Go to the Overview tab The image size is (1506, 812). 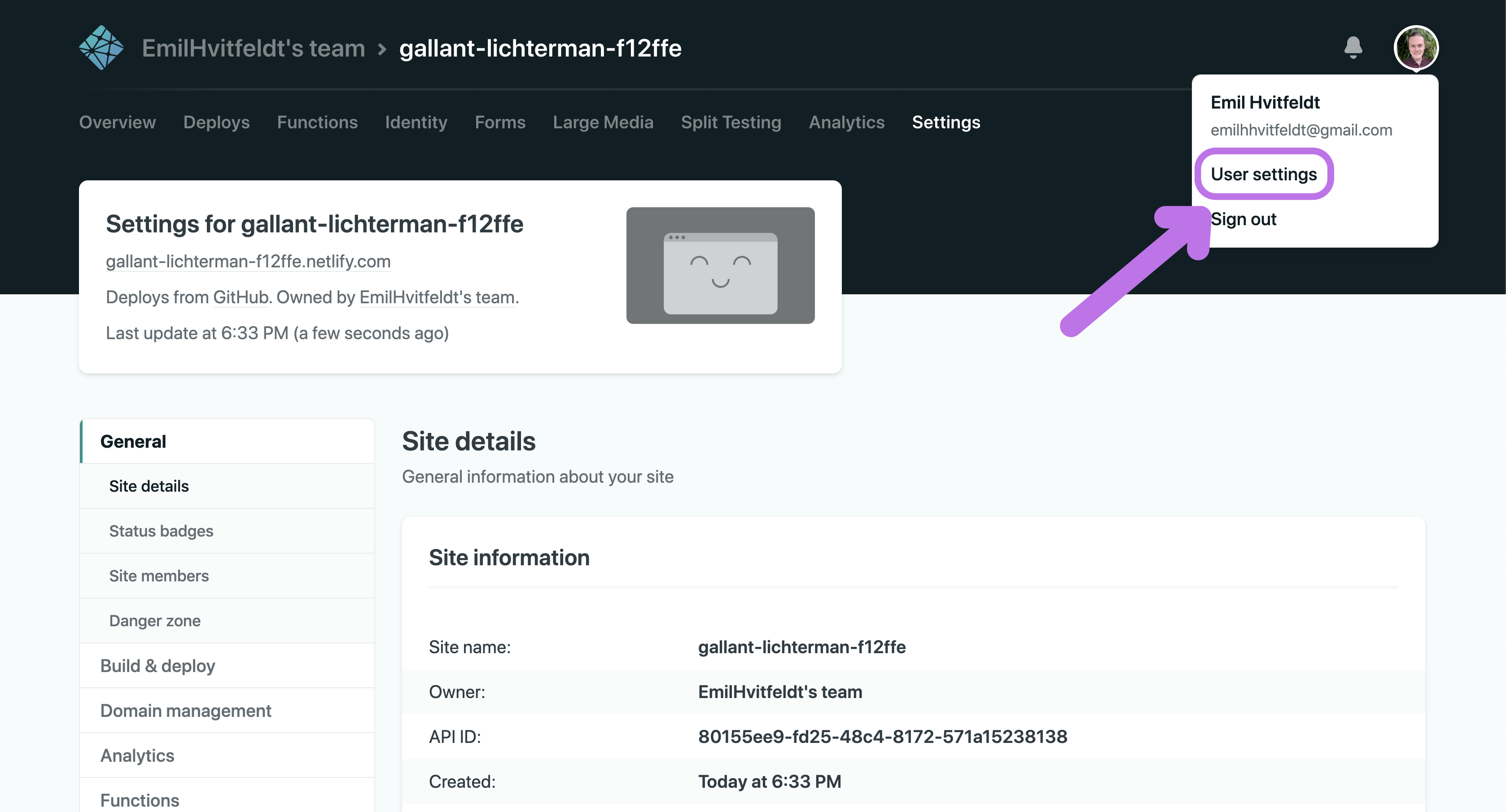point(118,122)
